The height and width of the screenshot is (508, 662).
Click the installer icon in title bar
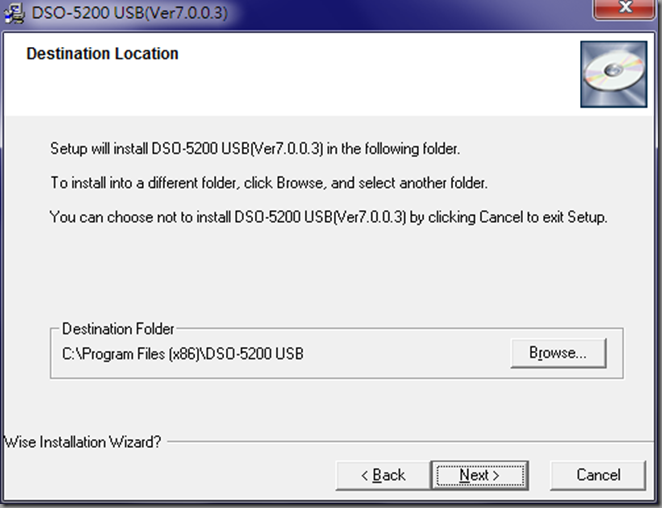14,13
